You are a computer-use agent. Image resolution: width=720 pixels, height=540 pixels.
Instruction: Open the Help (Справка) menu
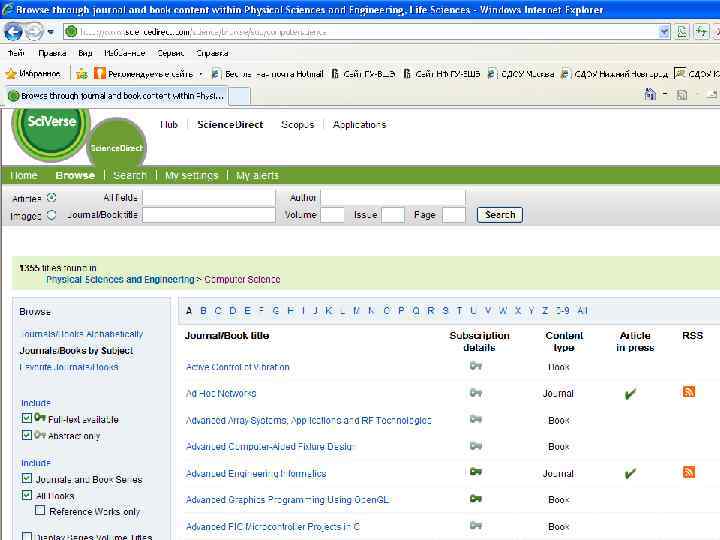[212, 53]
